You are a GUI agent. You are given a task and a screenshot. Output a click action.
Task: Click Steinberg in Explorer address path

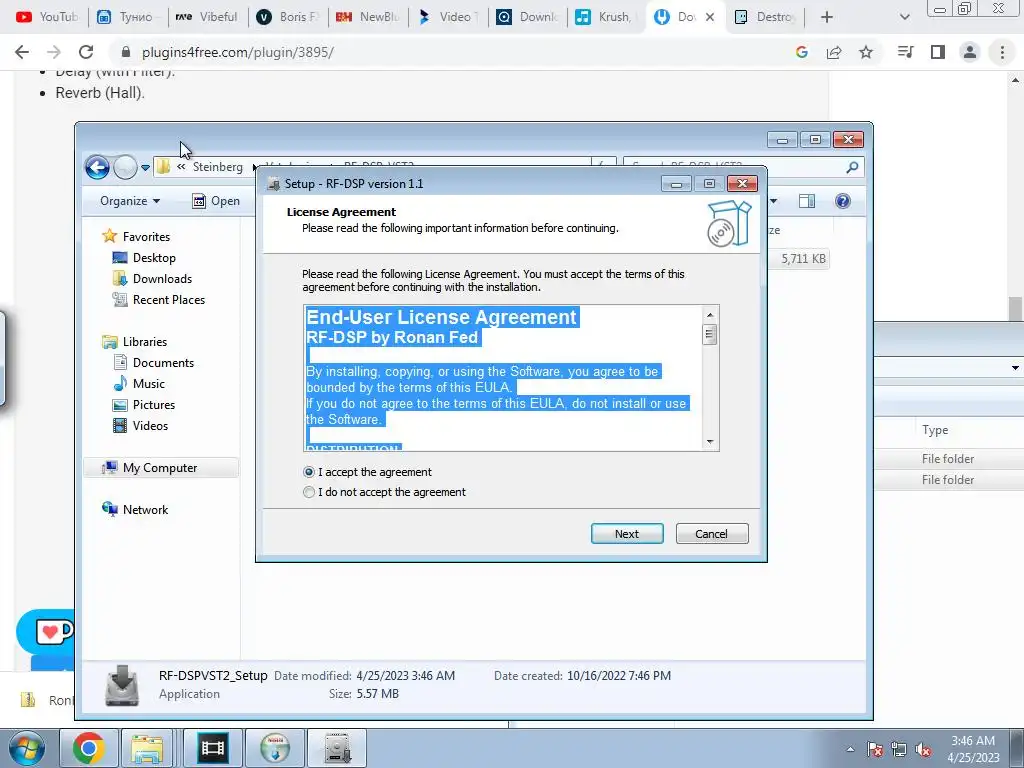tap(217, 167)
